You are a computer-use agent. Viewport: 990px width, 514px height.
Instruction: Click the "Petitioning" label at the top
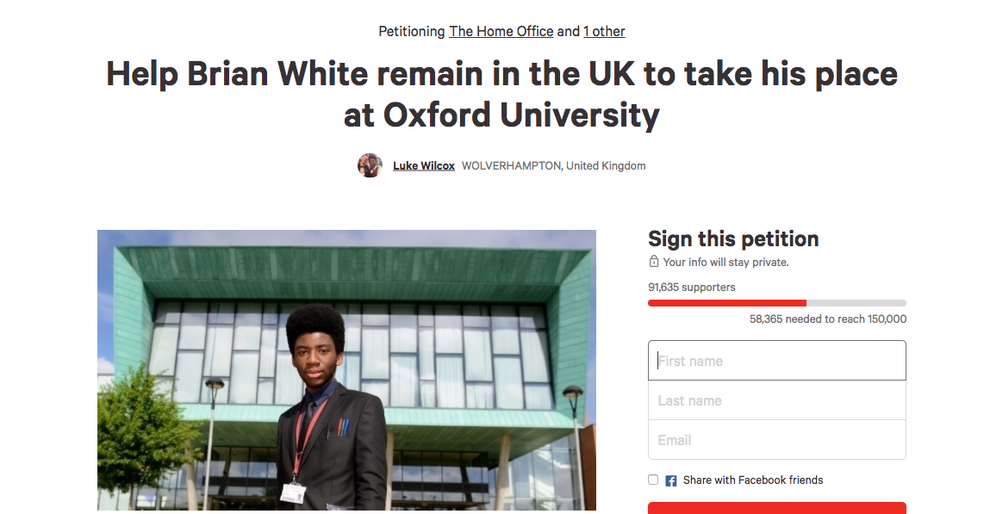(x=411, y=31)
